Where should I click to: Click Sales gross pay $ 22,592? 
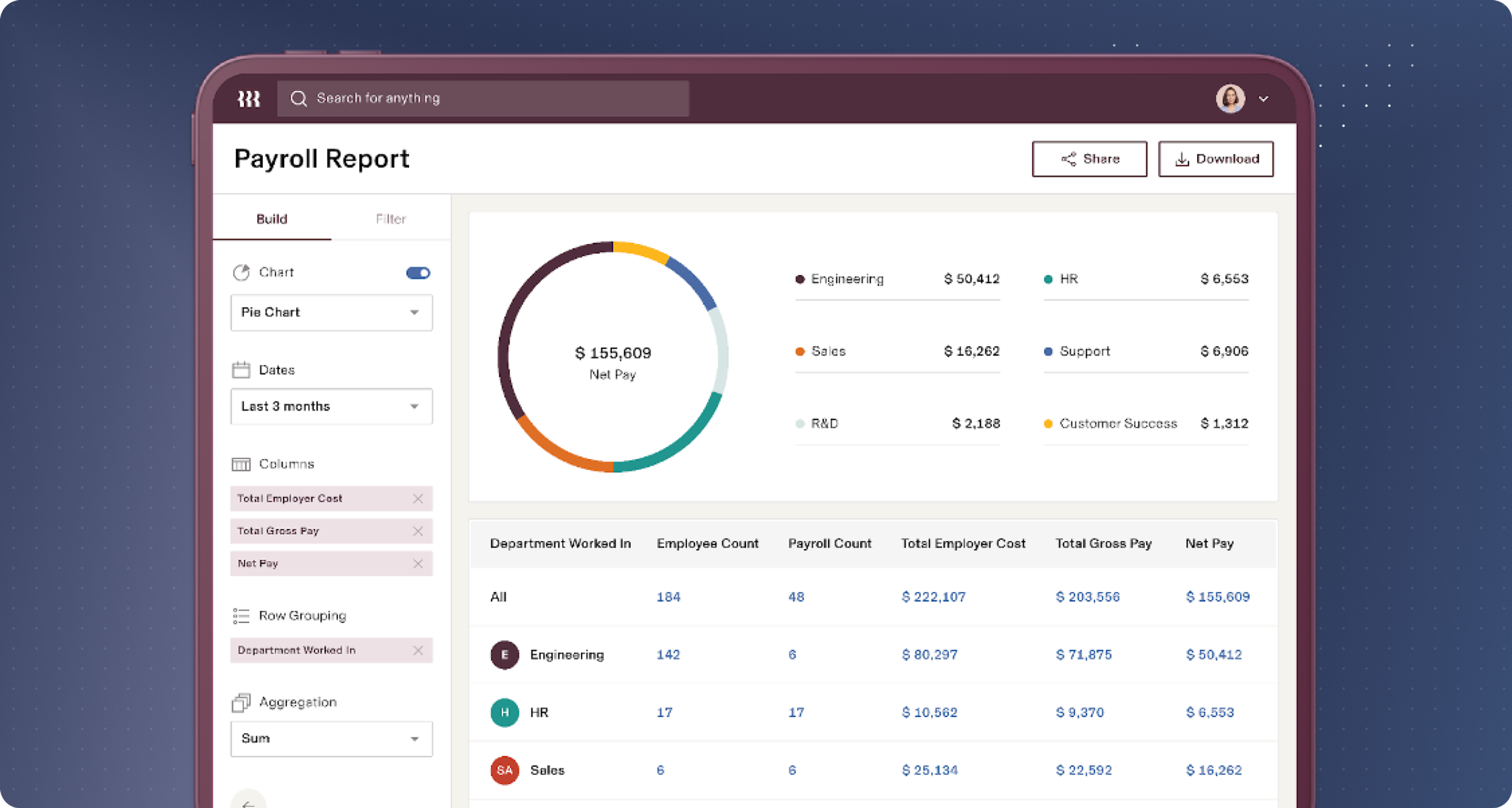pyautogui.click(x=1084, y=770)
